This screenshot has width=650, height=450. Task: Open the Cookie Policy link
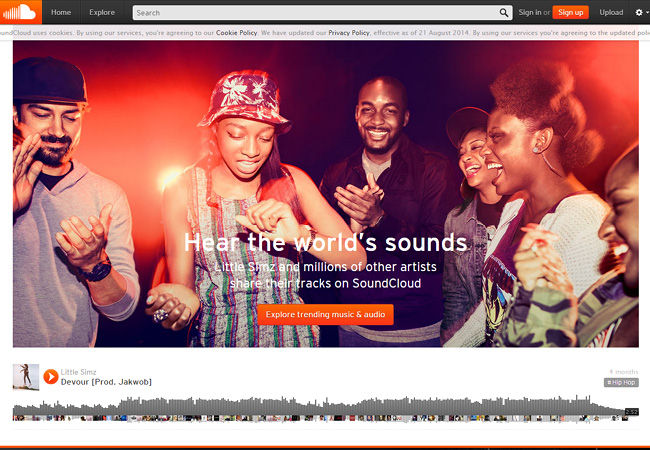click(x=236, y=32)
